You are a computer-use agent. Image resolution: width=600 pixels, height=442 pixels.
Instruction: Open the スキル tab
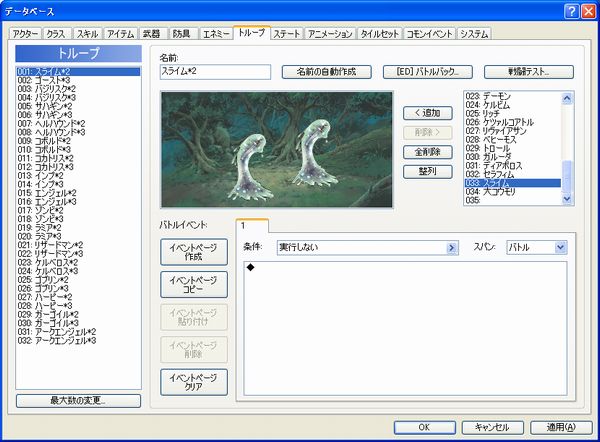tap(87, 34)
